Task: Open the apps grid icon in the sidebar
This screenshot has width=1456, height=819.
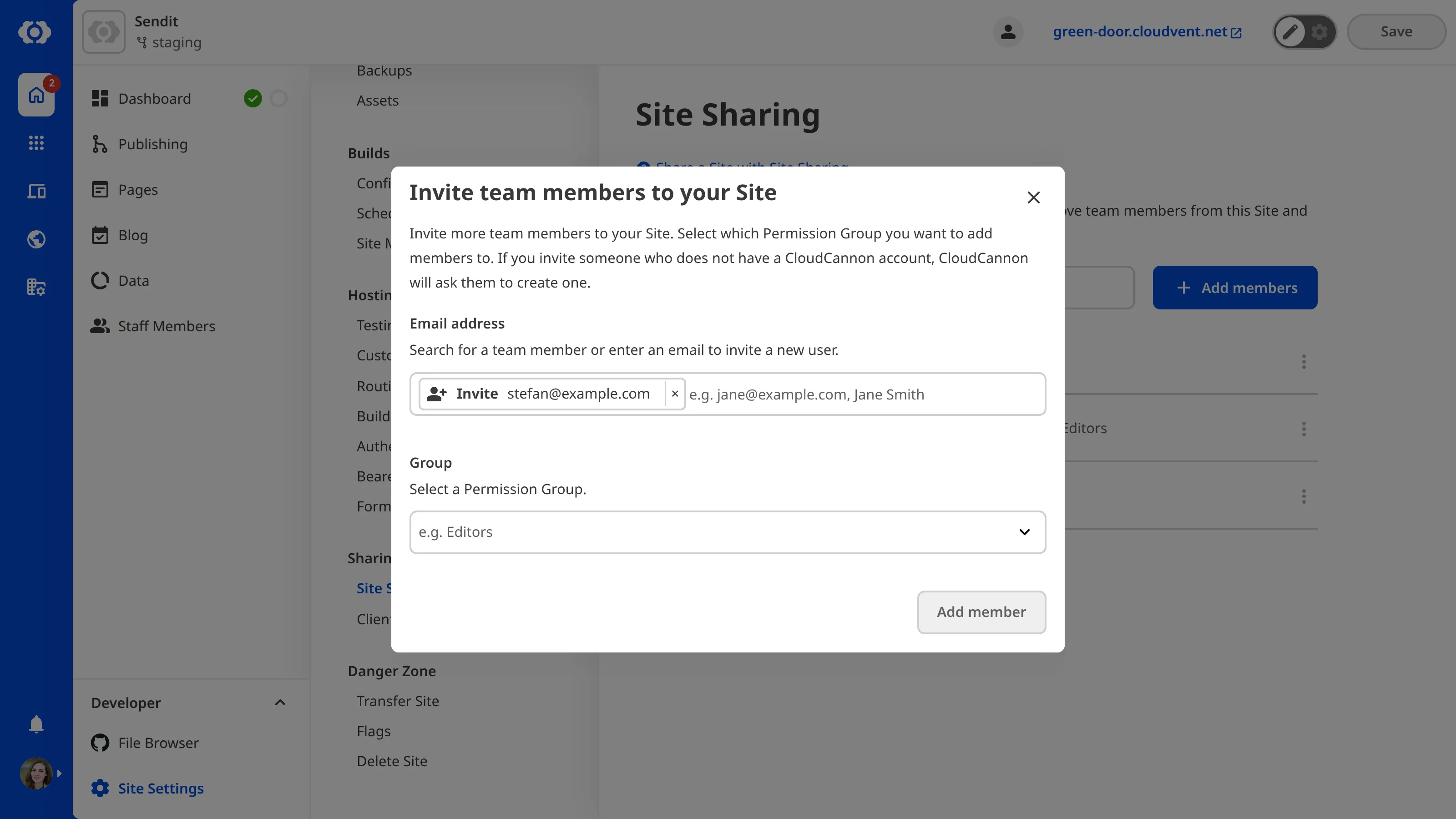Action: 36,143
